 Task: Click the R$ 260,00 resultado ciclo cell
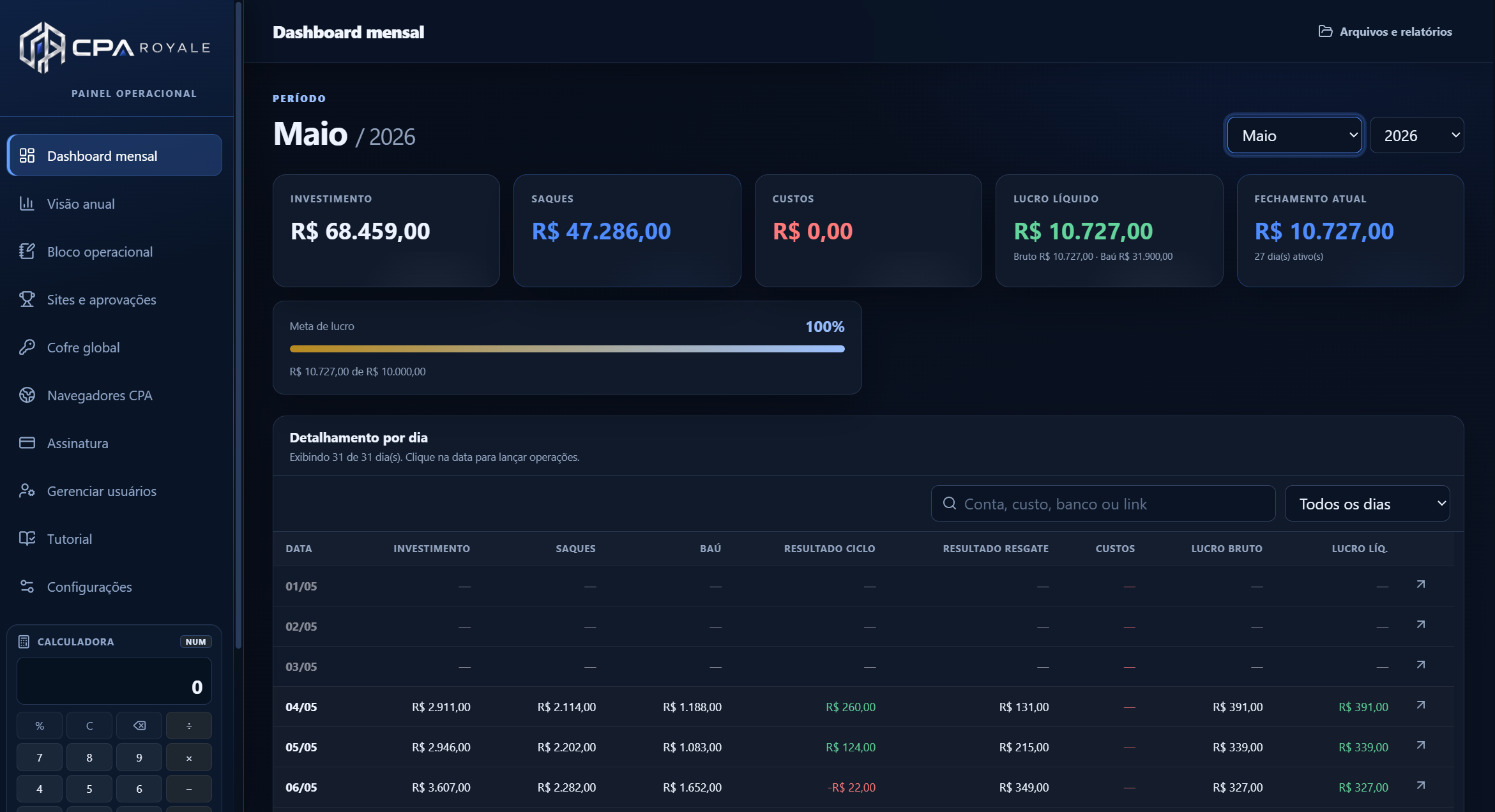(851, 707)
